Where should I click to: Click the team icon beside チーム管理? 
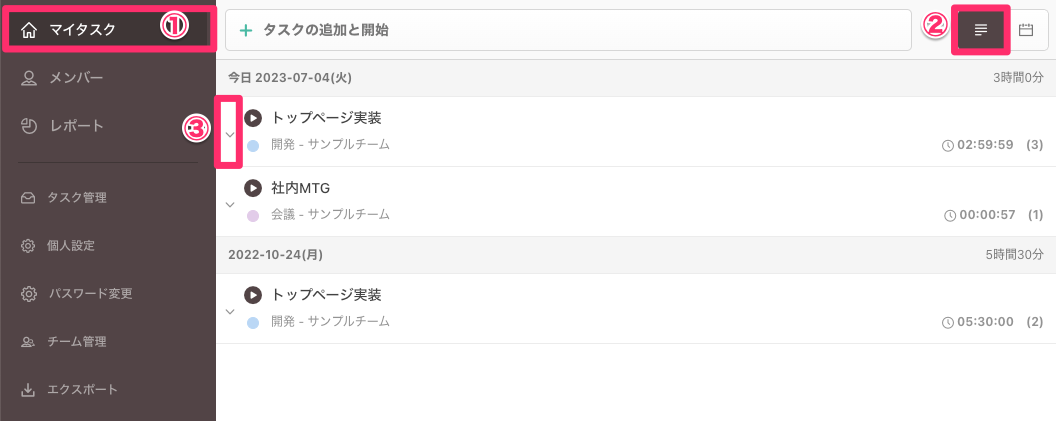28,342
